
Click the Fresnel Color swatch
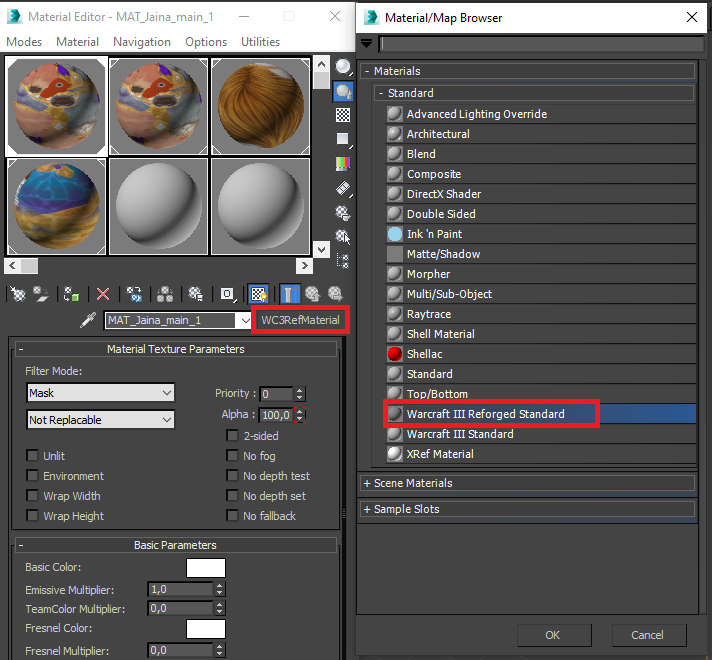tap(206, 629)
